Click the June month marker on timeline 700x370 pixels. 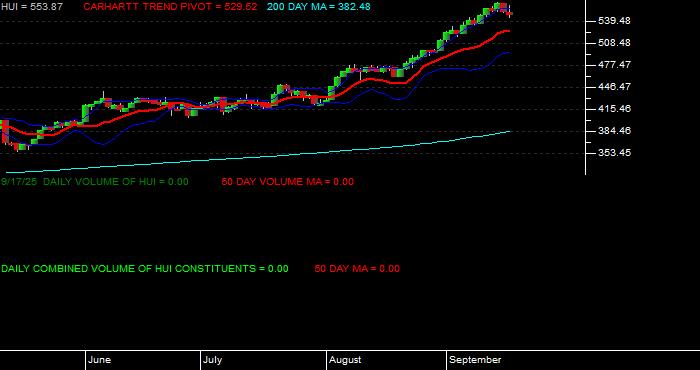100,360
